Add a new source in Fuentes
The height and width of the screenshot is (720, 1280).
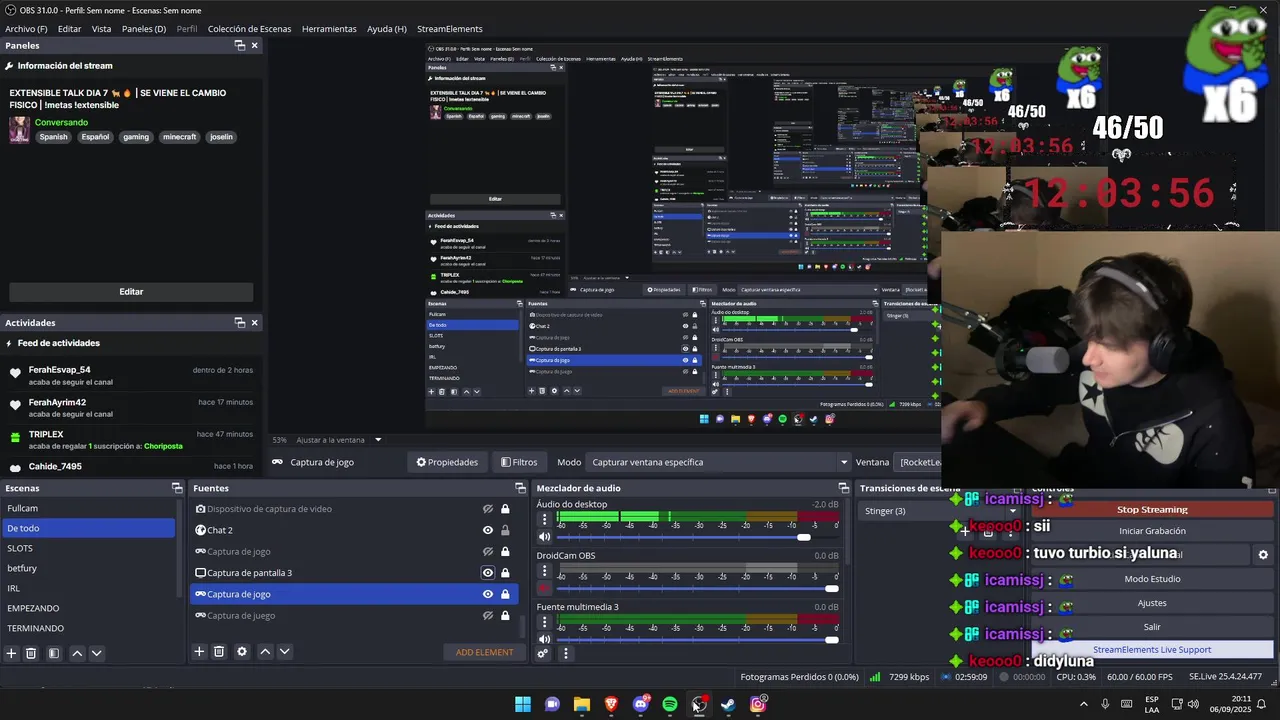(199, 652)
